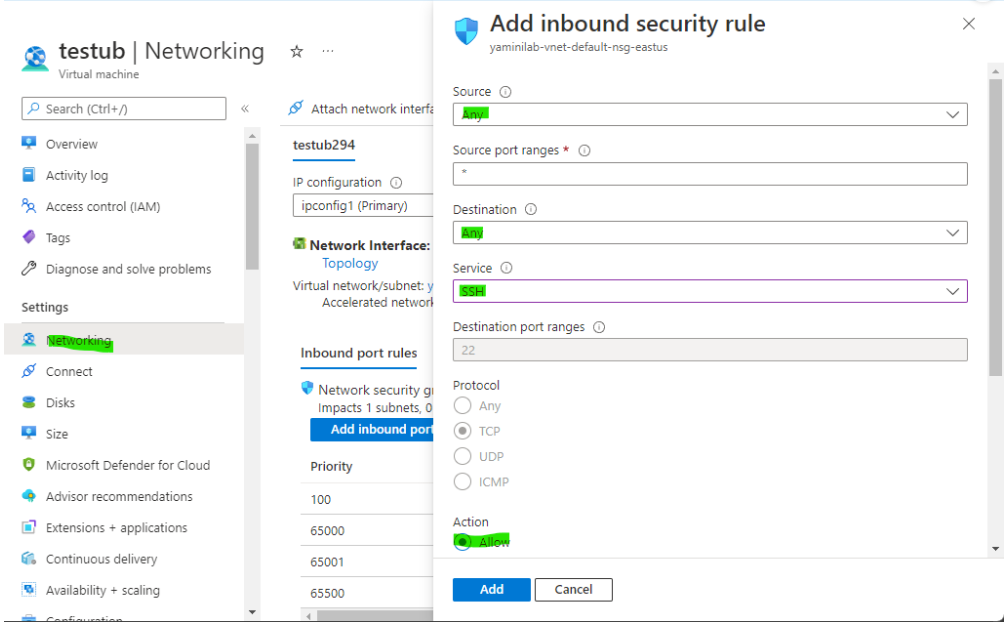
Task: Open the more options ellipsis next to star
Action: click(328, 51)
